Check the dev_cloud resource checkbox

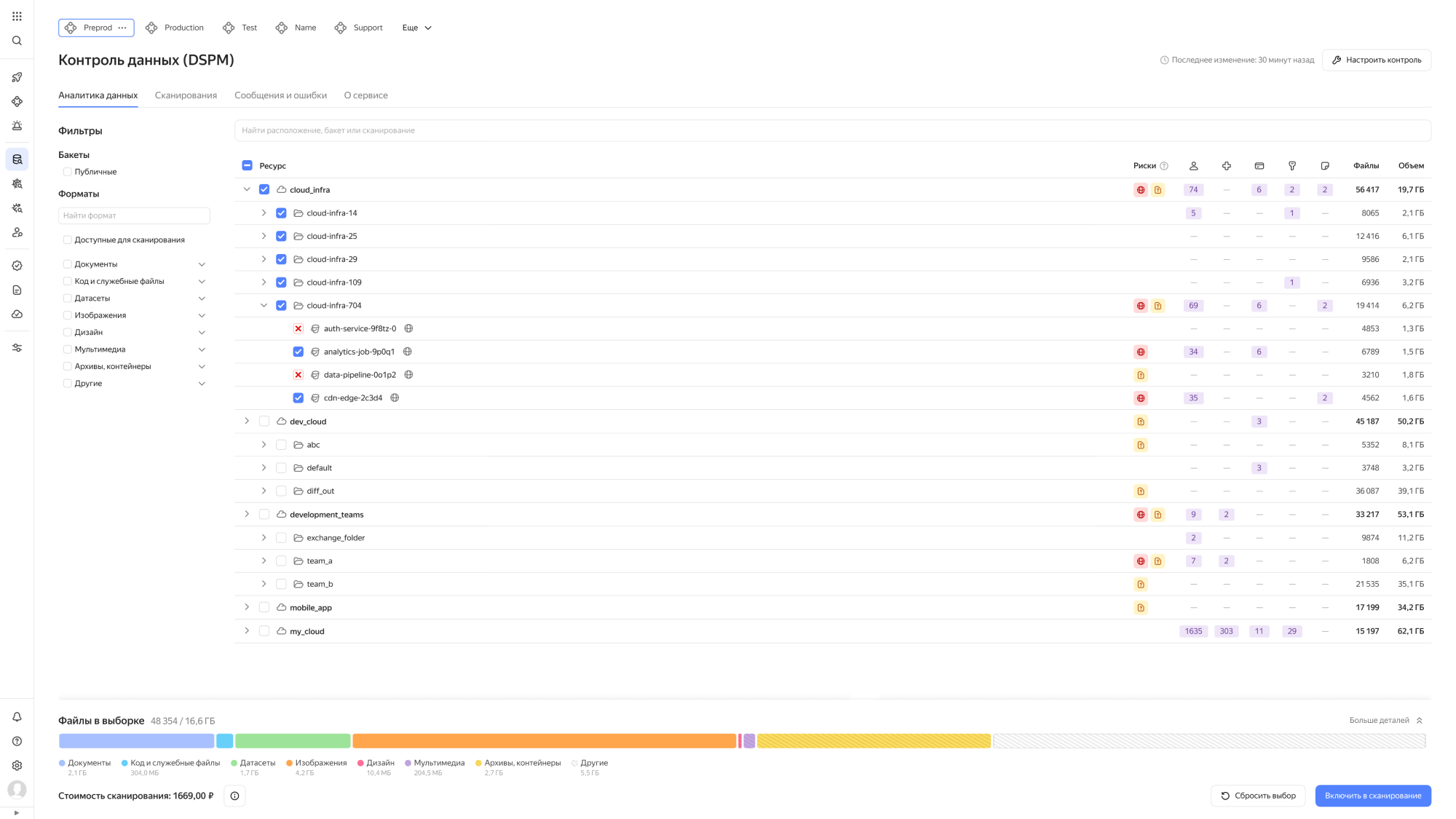pos(264,422)
